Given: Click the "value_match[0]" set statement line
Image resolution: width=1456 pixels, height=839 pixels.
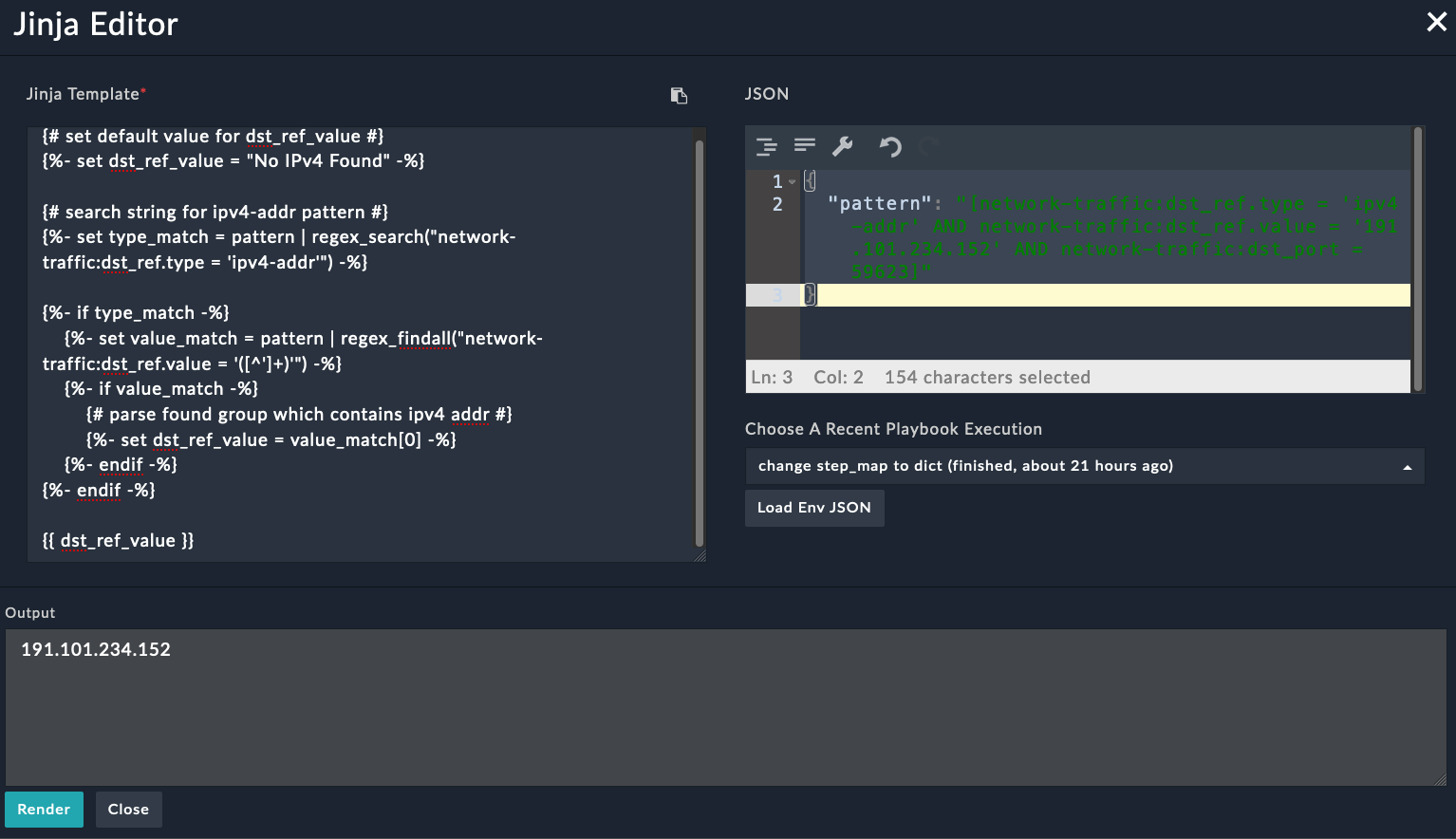Looking at the screenshot, I should 271,440.
